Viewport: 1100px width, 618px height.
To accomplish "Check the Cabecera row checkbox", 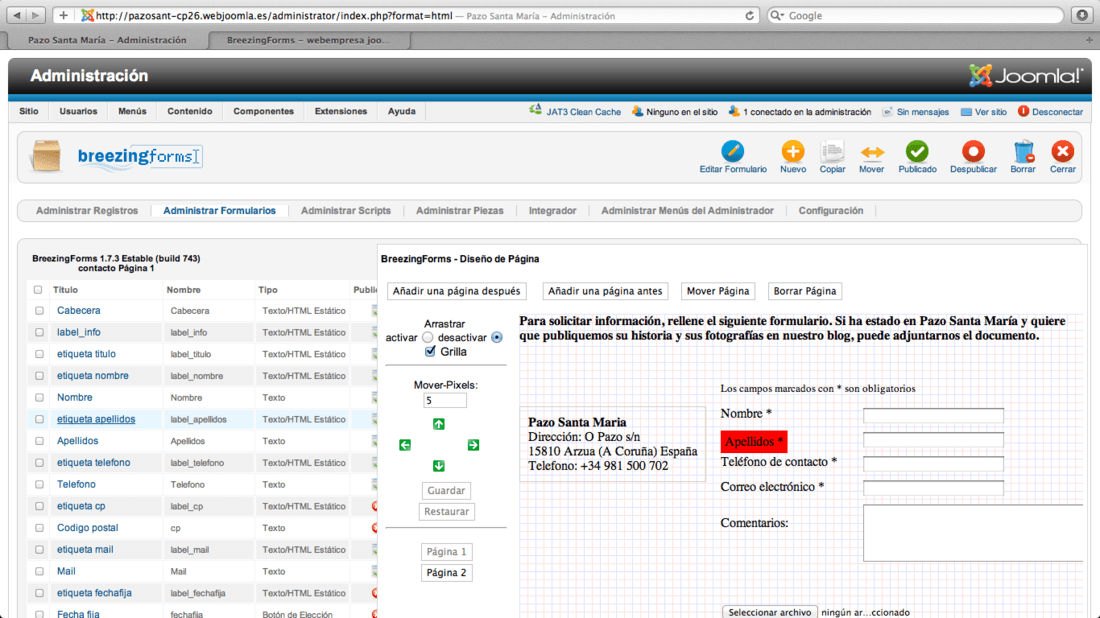I will [x=39, y=311].
